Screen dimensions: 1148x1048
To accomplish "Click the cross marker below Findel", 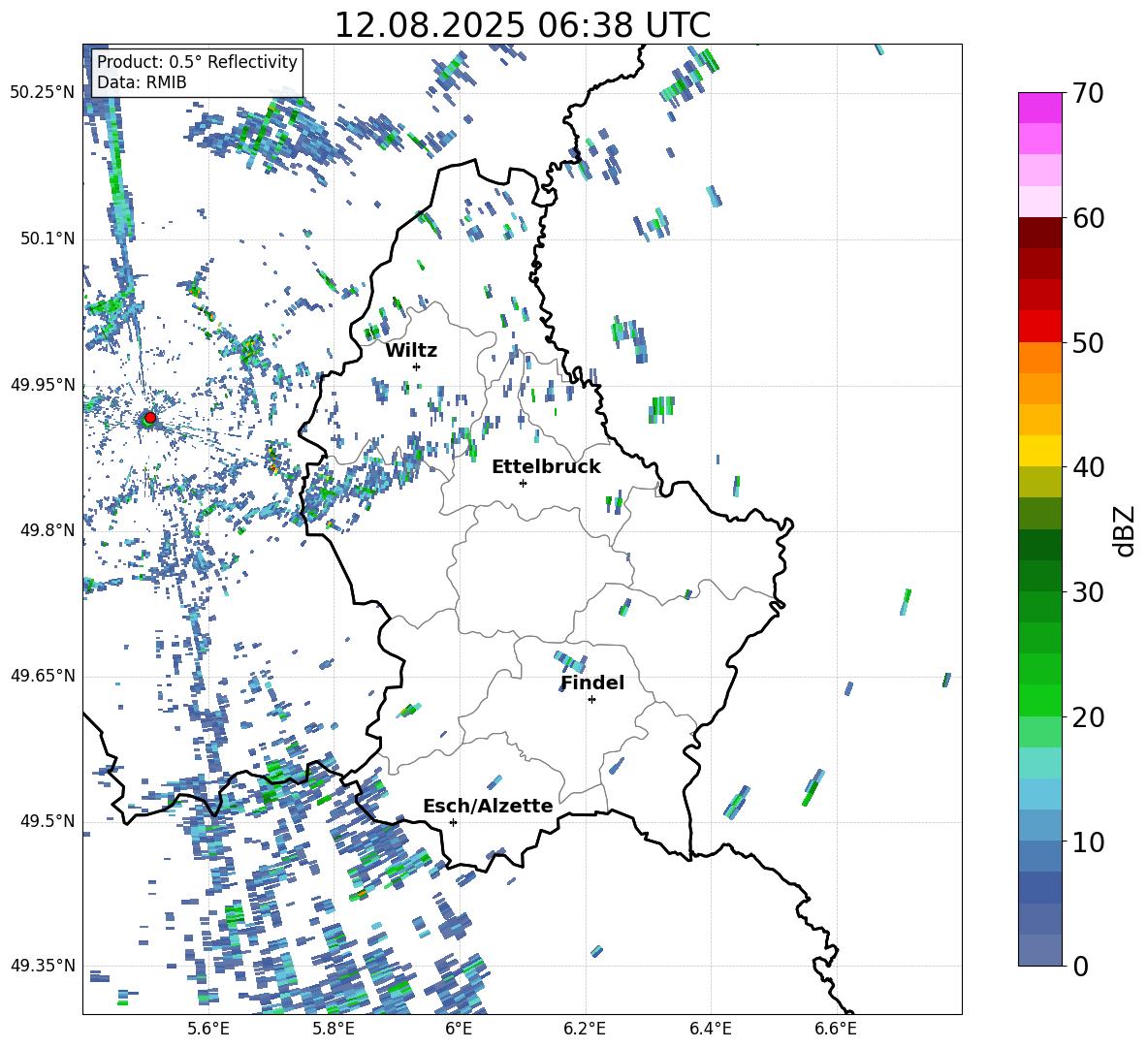I will click(x=591, y=700).
